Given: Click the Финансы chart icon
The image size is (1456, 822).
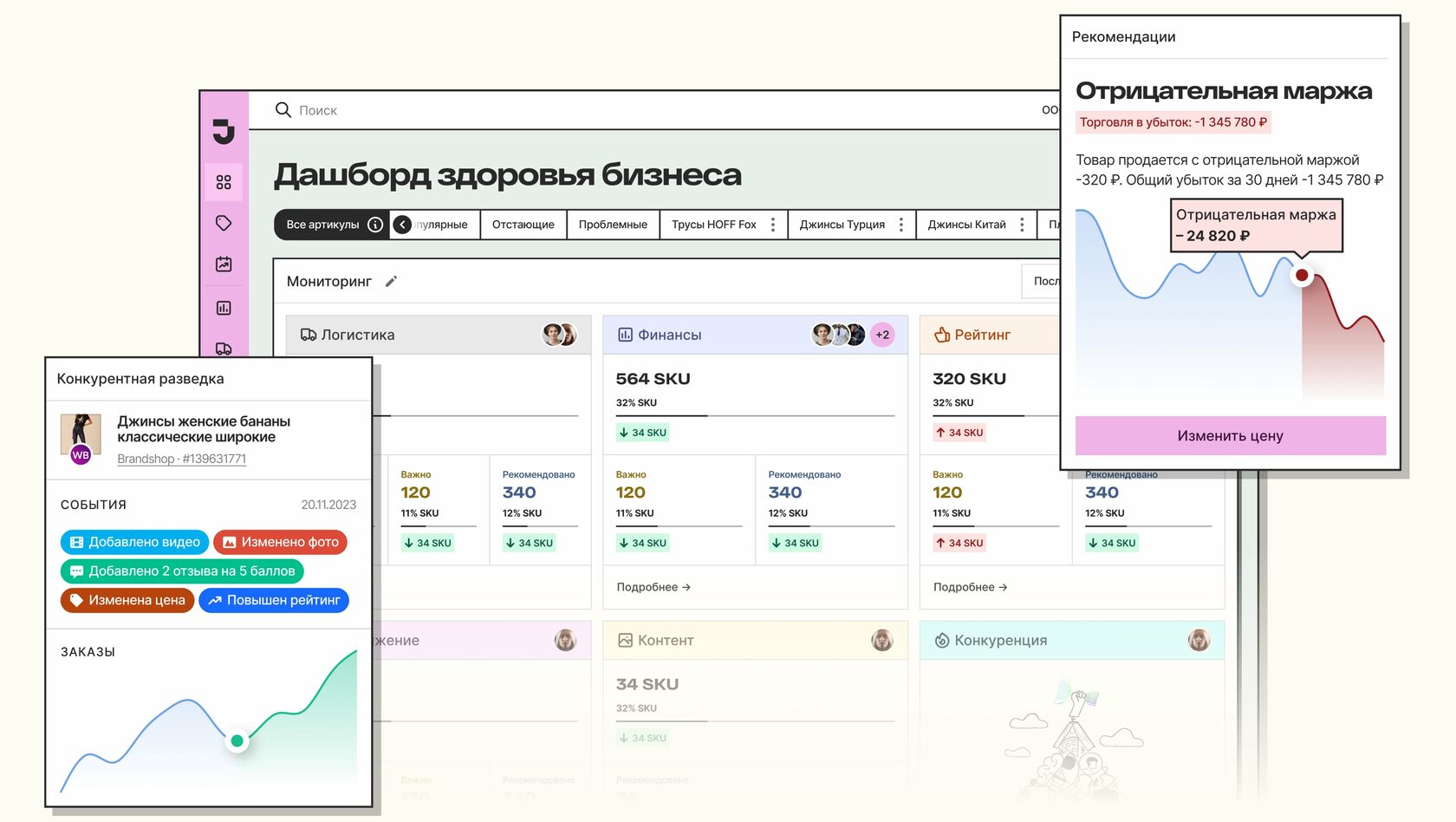Looking at the screenshot, I should tap(625, 335).
